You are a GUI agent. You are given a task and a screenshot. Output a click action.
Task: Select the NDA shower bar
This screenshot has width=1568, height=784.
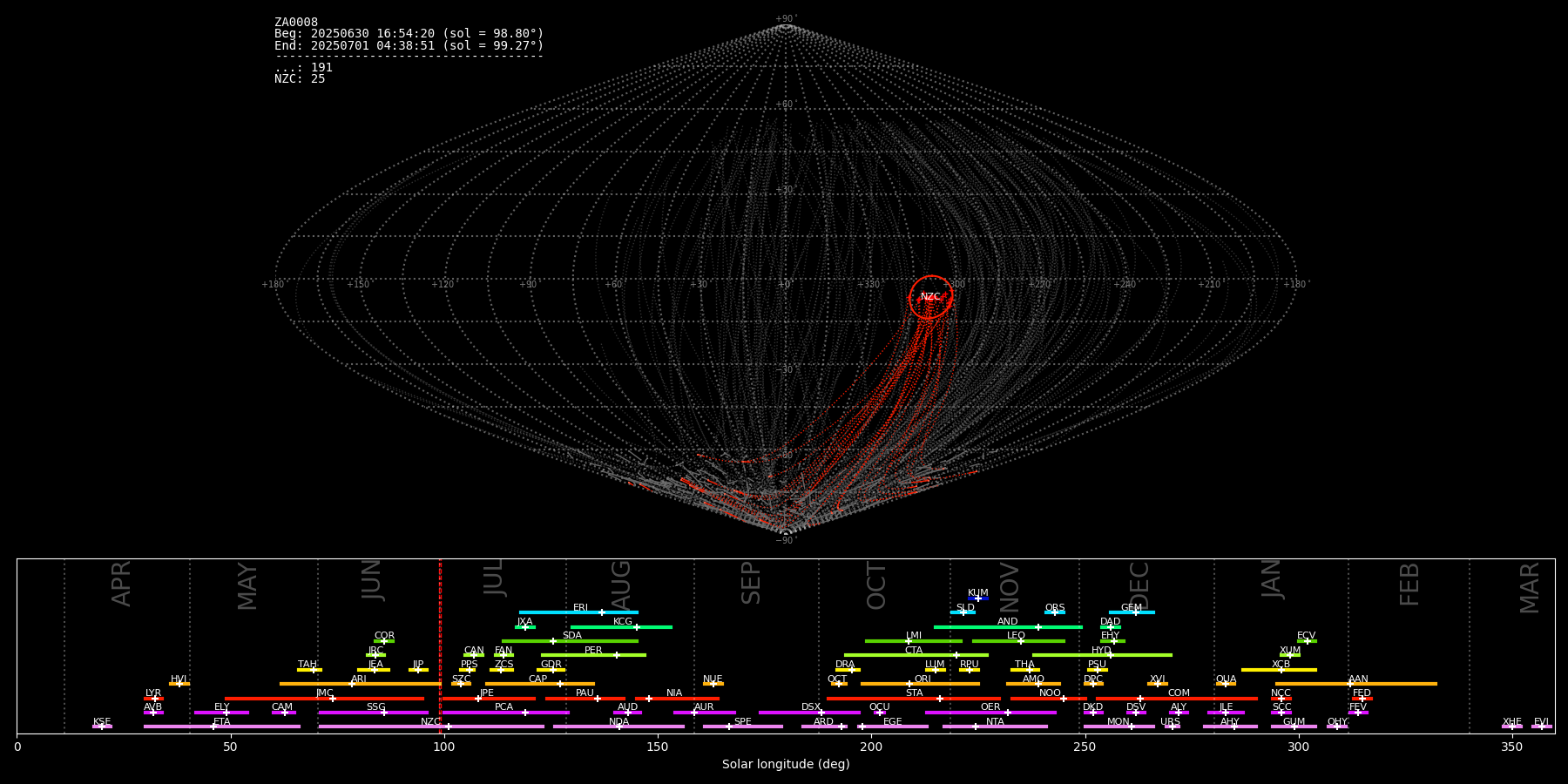(x=618, y=727)
